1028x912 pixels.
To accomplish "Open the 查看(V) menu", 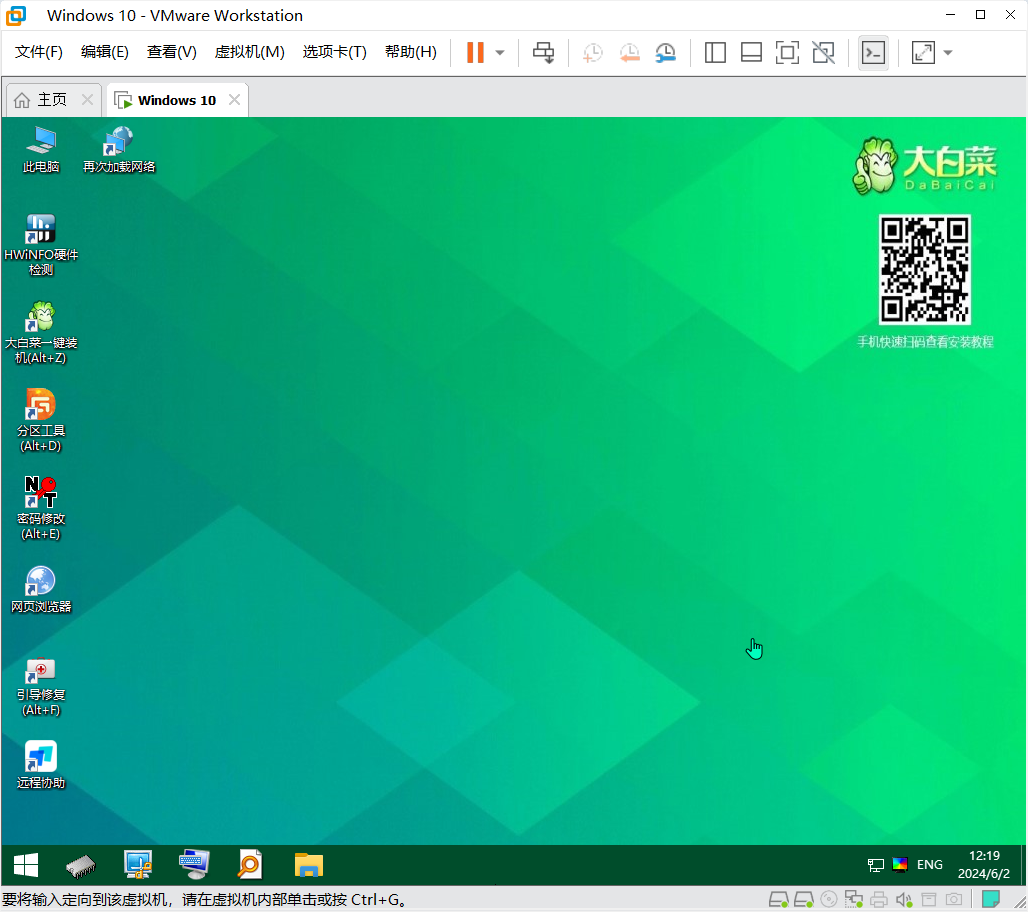I will coord(172,52).
